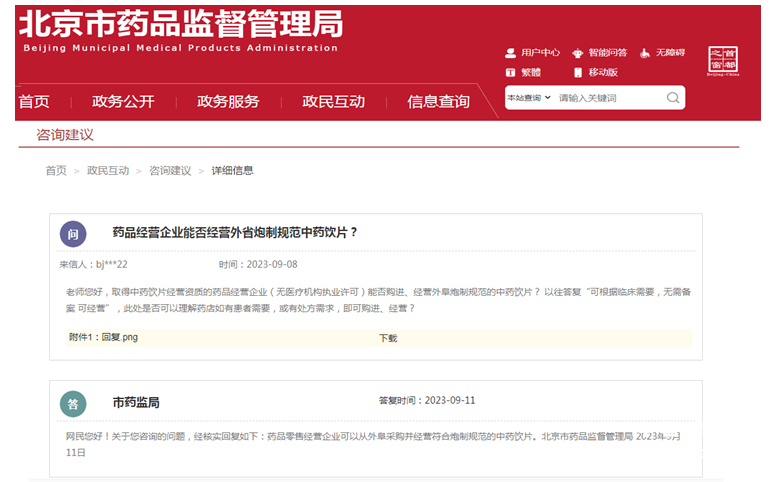
Task: Click the 繁體 traditional Chinese icon
Action: 510,73
